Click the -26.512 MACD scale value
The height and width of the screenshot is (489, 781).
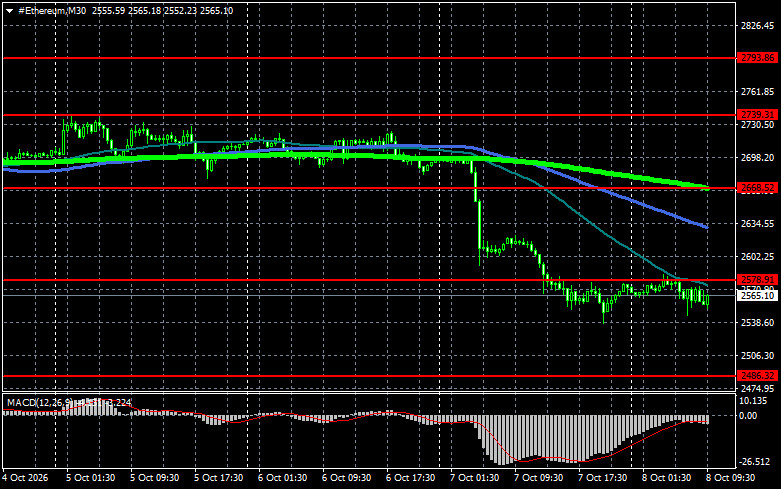coord(753,462)
